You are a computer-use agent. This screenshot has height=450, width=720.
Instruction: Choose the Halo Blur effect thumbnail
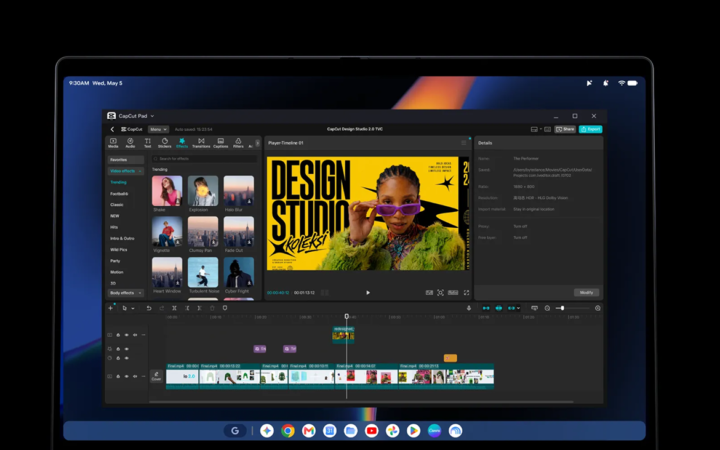239,191
